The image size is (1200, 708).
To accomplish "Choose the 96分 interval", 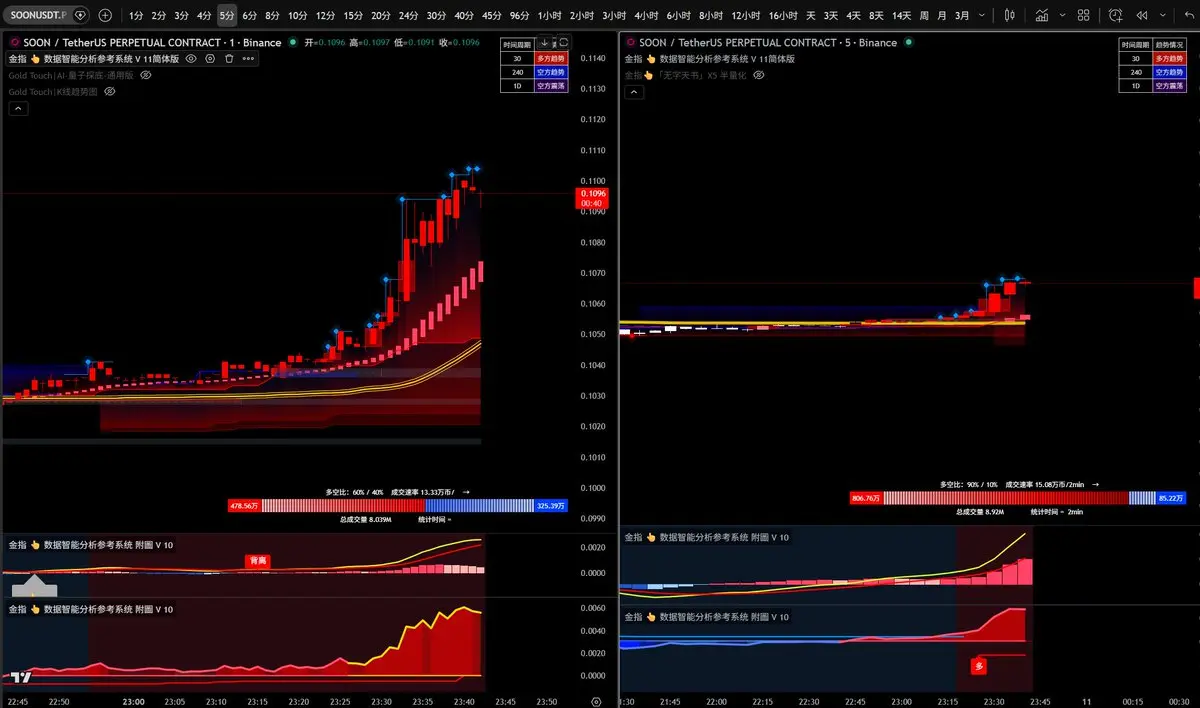I will [519, 15].
